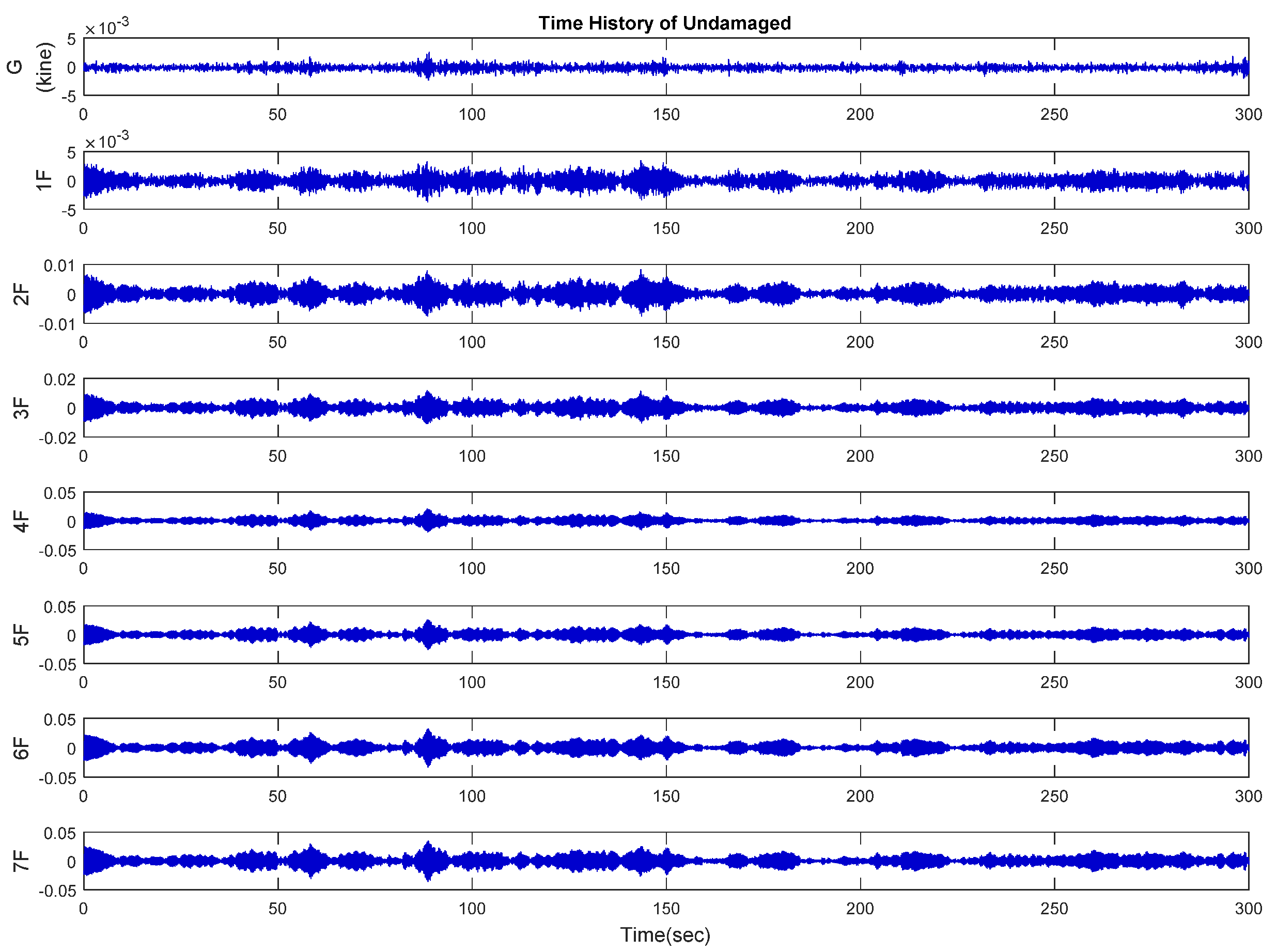This screenshot has height=952, width=1277.
Task: Click the 0.02 tick label on 3F plot
Action: tap(59, 379)
